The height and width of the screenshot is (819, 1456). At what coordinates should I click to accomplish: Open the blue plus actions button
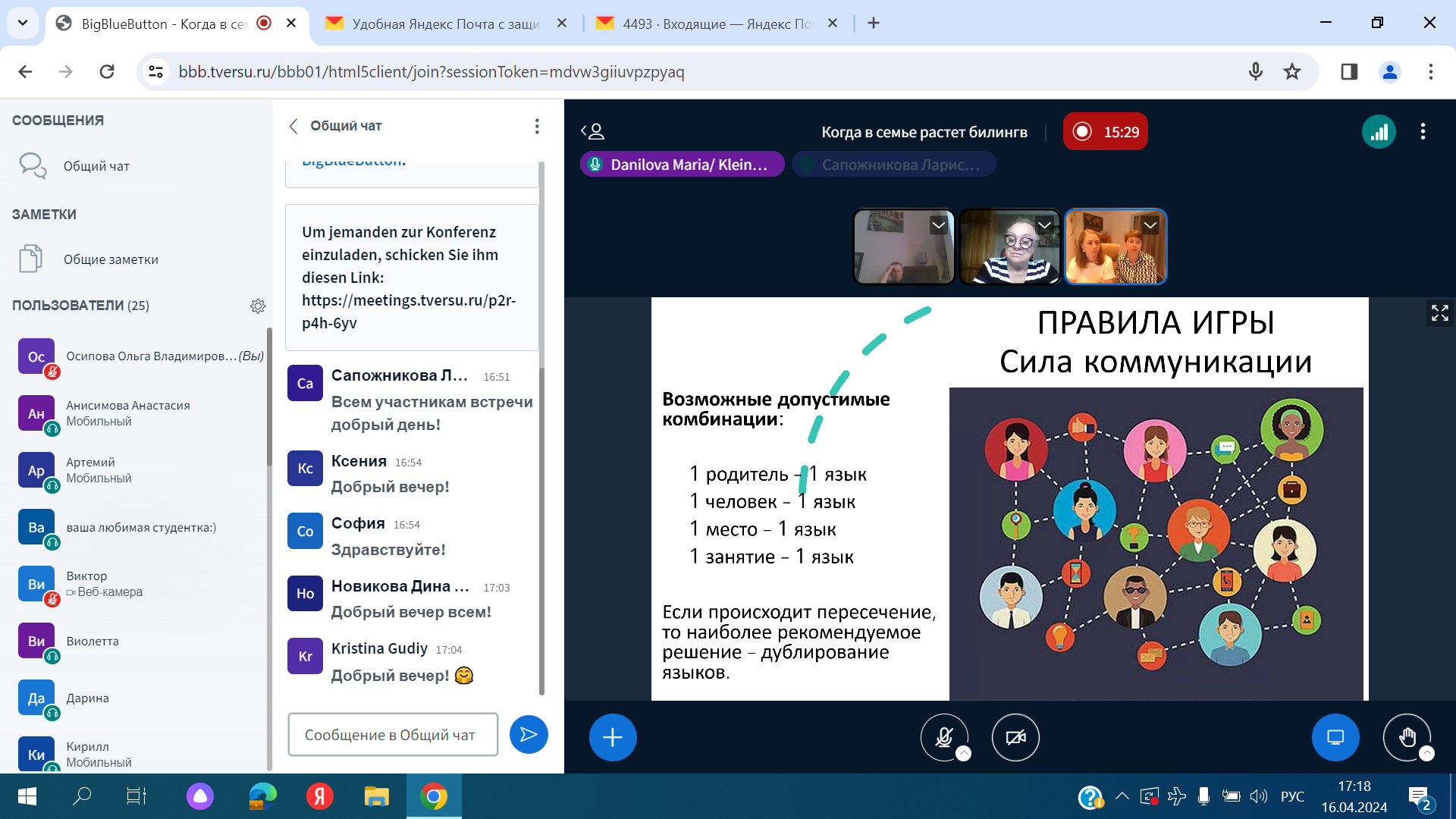pos(613,737)
